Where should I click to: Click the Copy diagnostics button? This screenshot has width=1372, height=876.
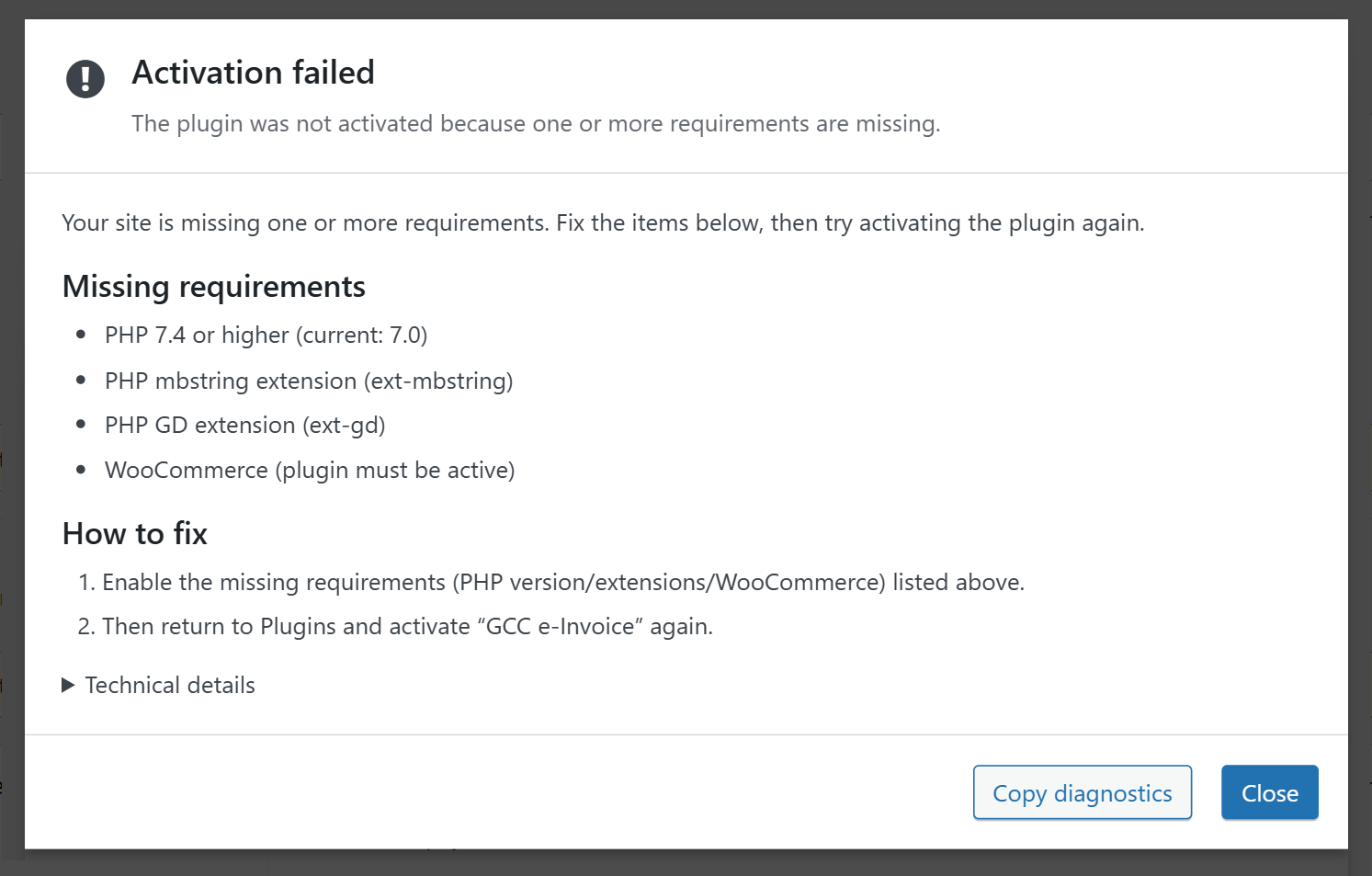coord(1082,792)
